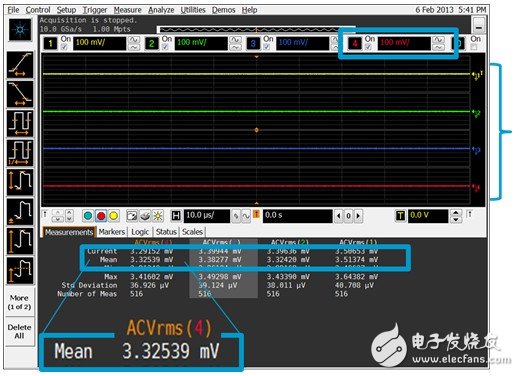
Task: Click the minimize dash button at top right
Action: (479, 26)
